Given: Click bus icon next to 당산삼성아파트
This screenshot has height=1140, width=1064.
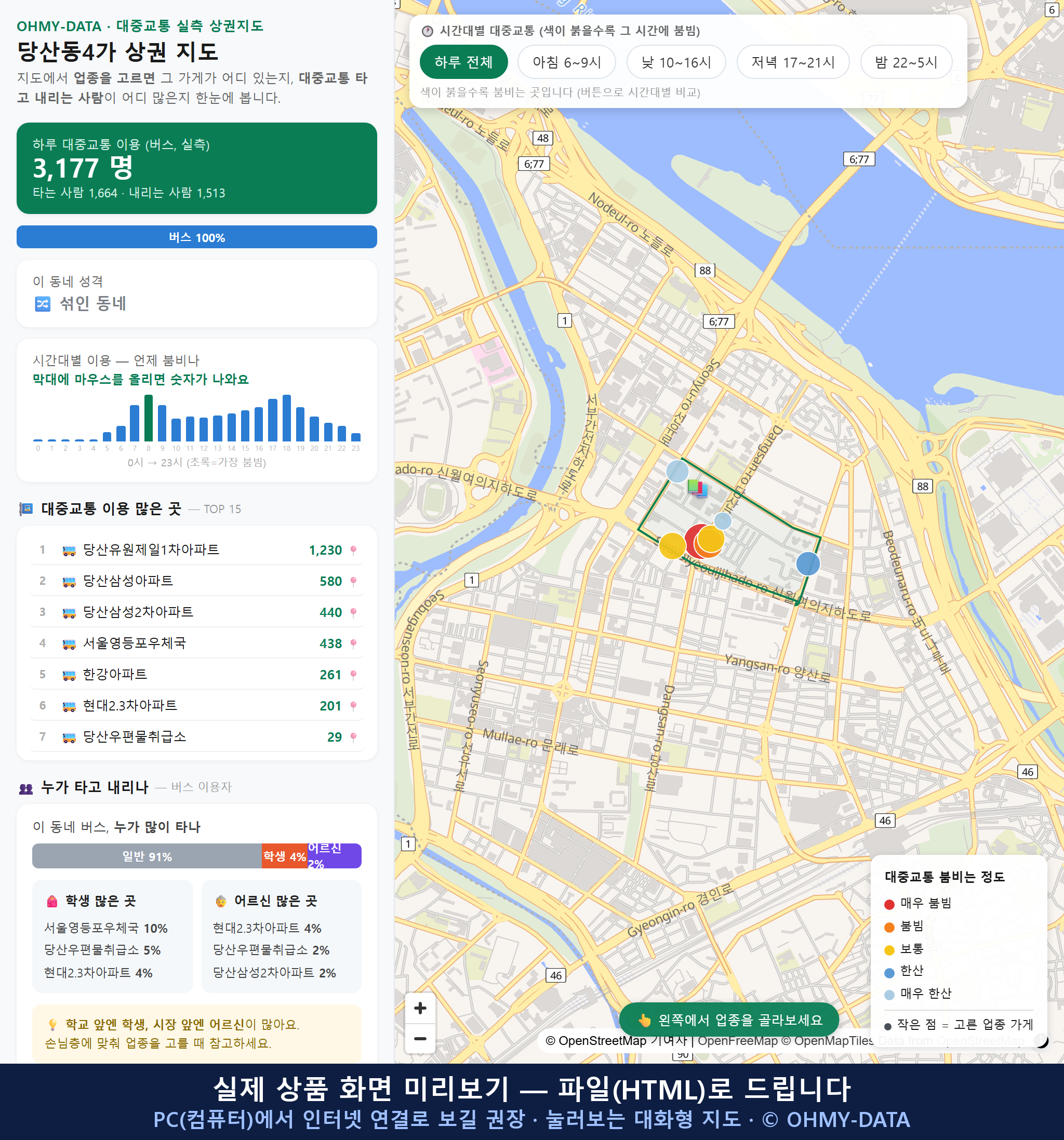Looking at the screenshot, I should coord(69,582).
